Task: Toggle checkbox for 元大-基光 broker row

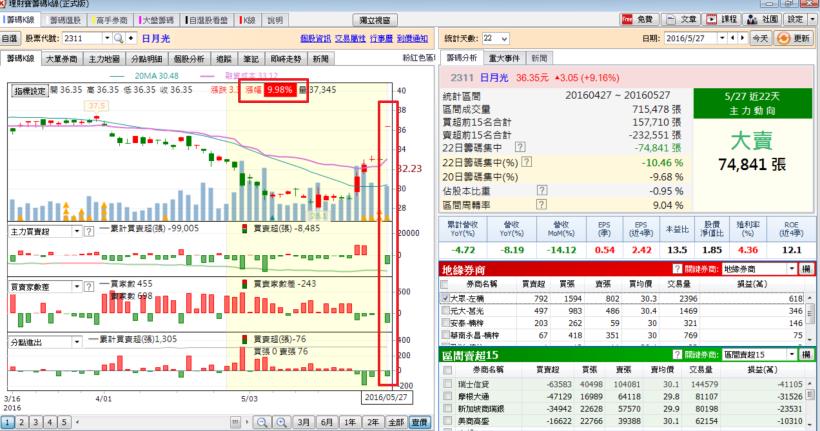Action: 445,311
